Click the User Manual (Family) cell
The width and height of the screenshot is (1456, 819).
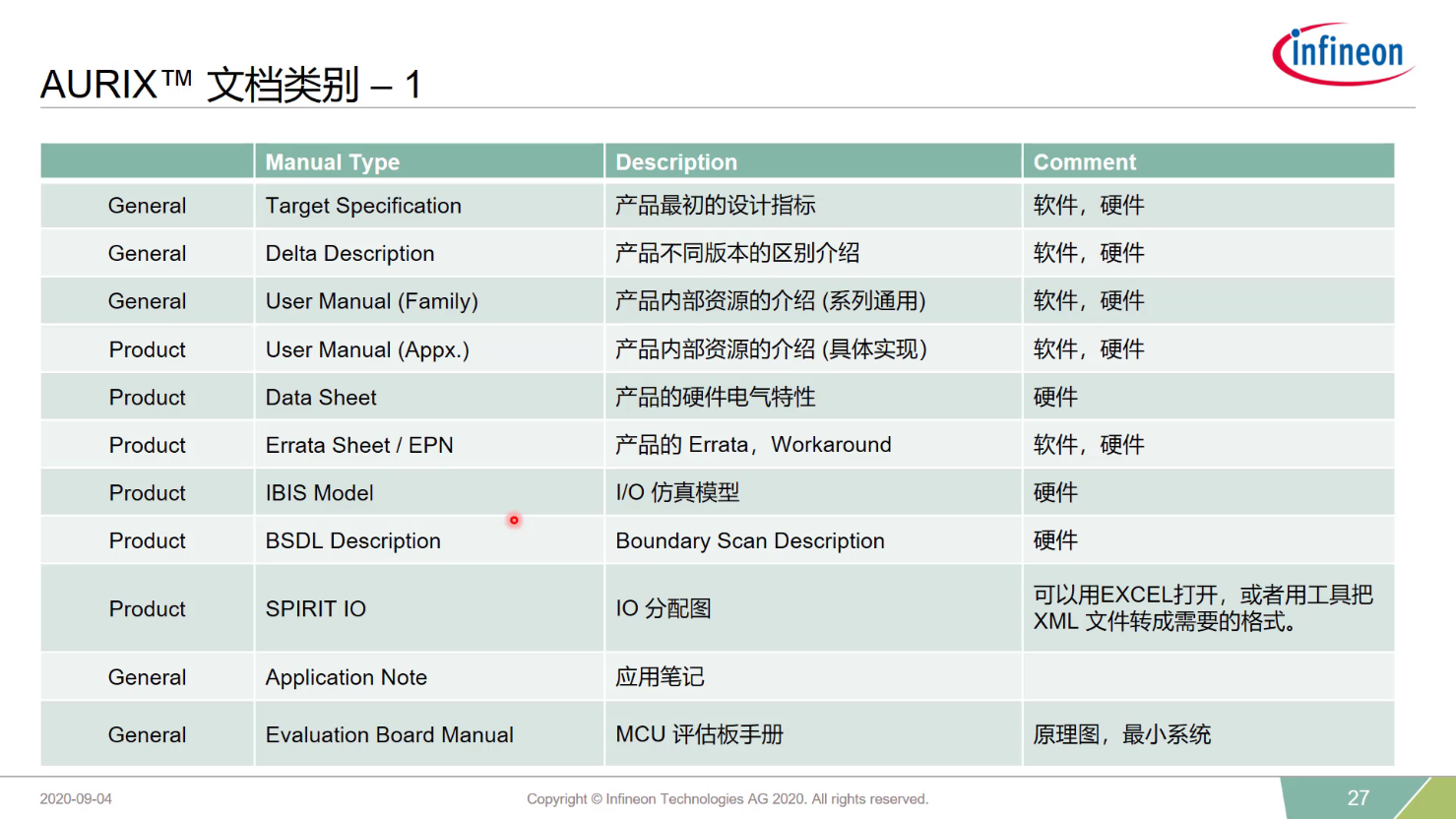[x=371, y=301]
